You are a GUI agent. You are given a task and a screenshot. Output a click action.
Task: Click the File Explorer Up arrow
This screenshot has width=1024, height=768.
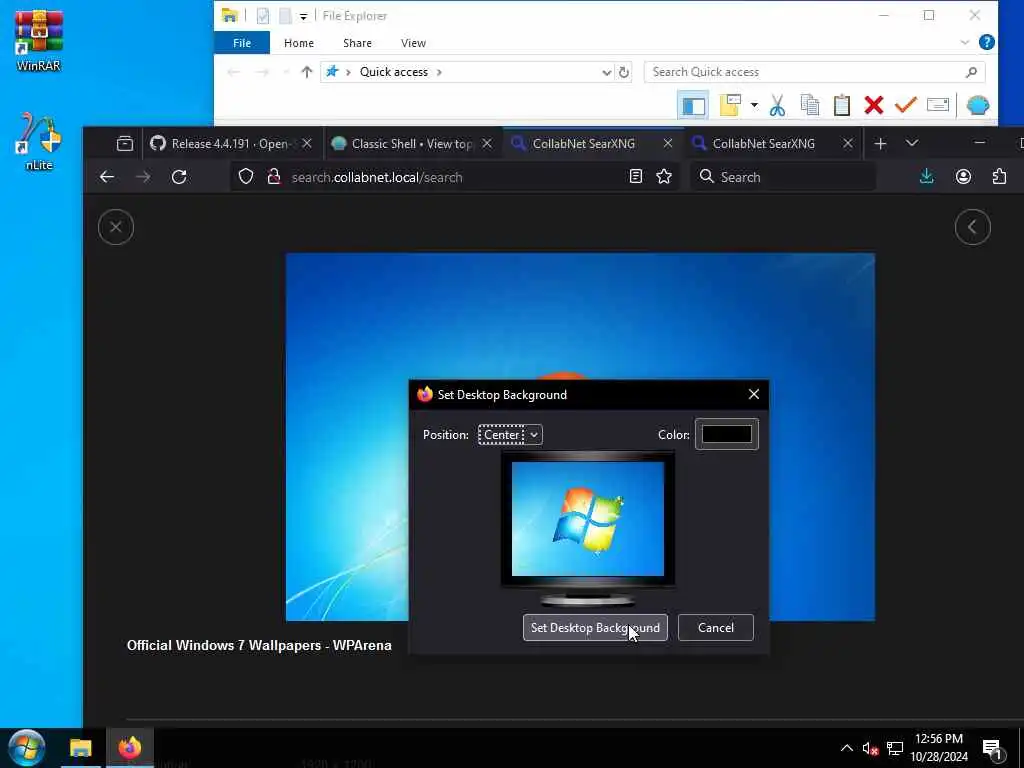click(x=306, y=72)
